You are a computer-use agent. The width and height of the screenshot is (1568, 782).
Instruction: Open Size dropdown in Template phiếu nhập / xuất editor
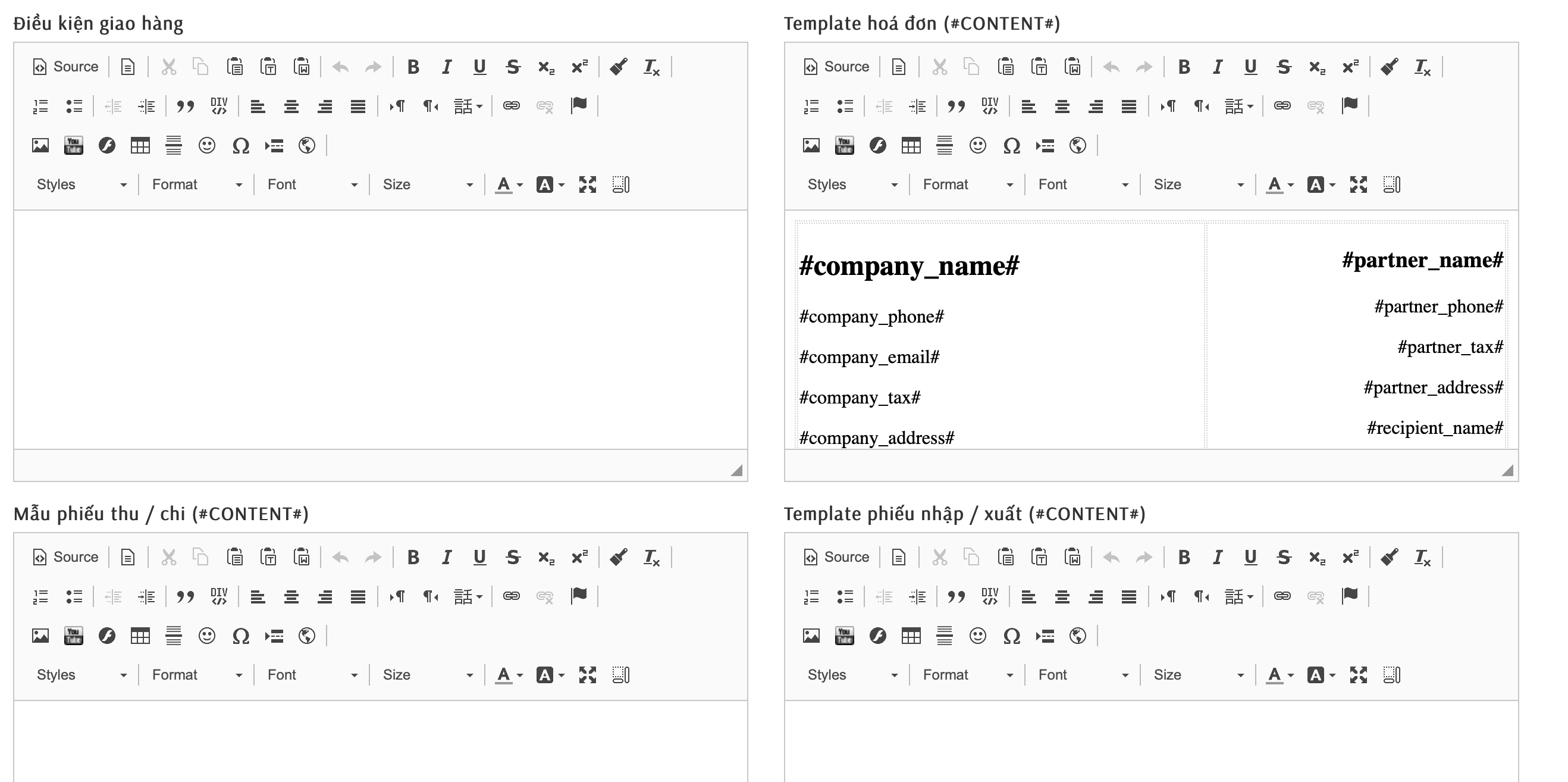[1199, 675]
